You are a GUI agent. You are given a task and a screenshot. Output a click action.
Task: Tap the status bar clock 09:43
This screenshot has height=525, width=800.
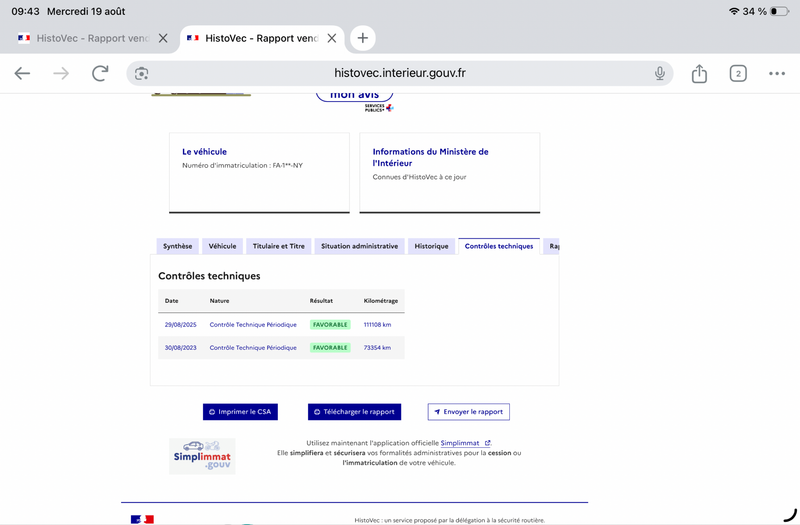(x=25, y=11)
